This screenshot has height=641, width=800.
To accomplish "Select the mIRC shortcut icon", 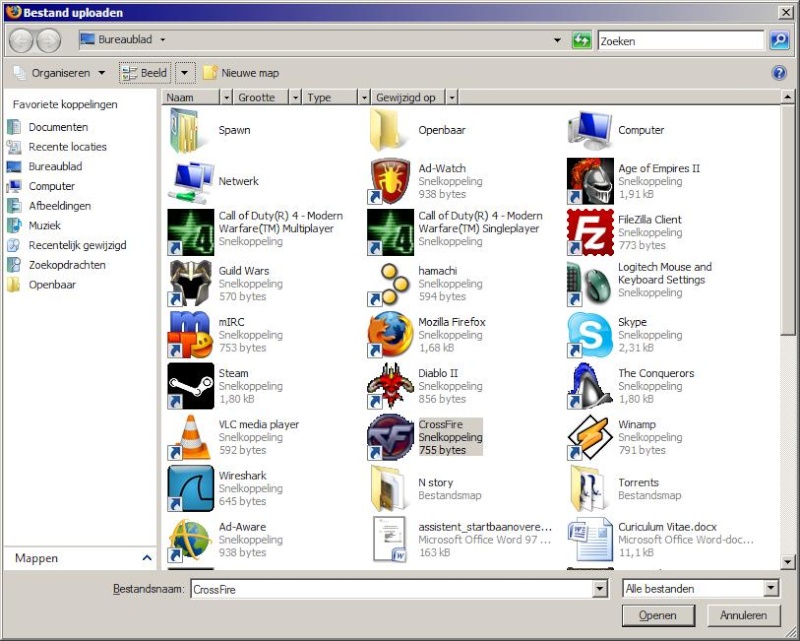I will (x=191, y=335).
